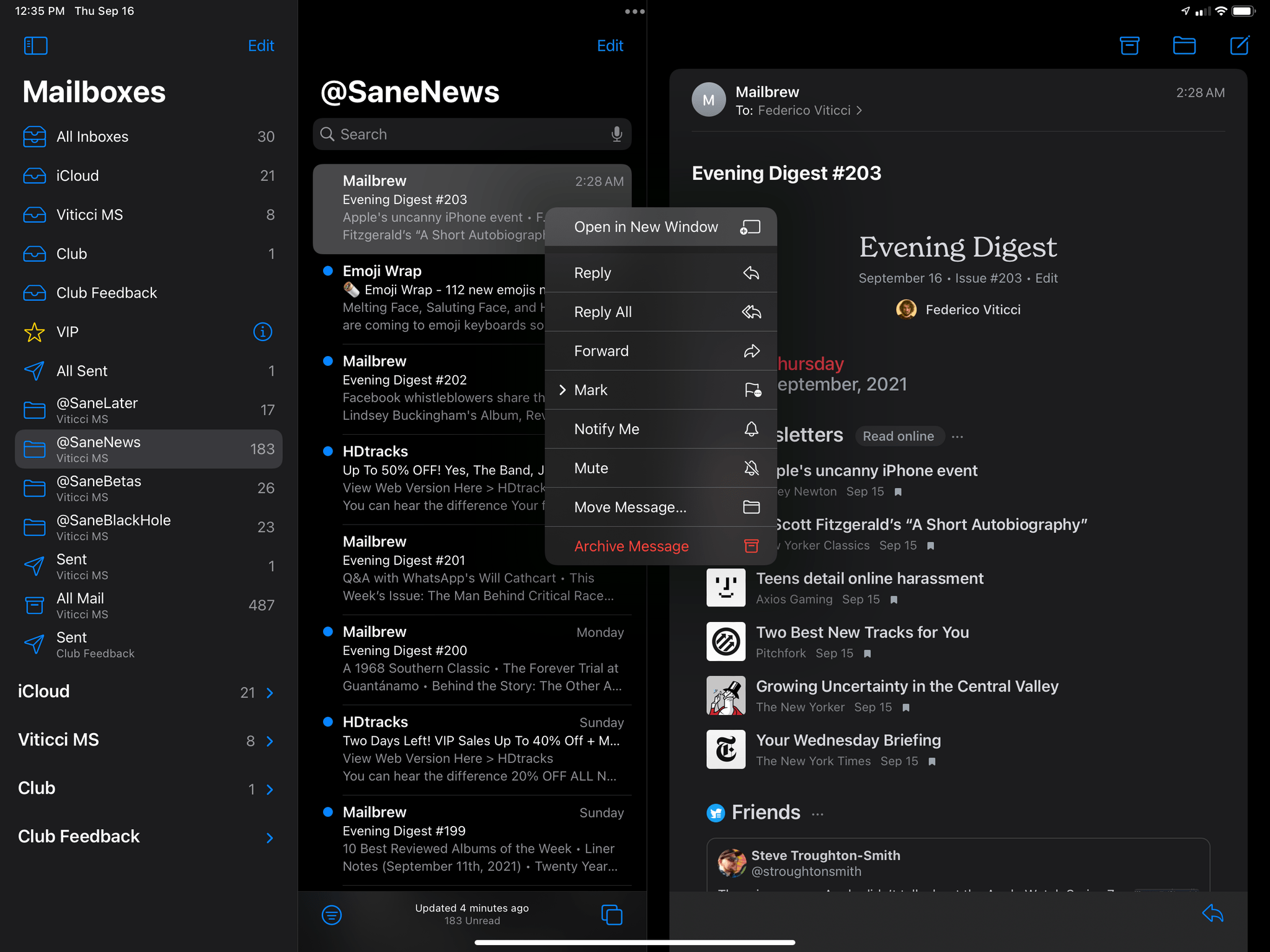Tap Edit in Mailboxes sidebar
The height and width of the screenshot is (952, 1270).
(261, 45)
